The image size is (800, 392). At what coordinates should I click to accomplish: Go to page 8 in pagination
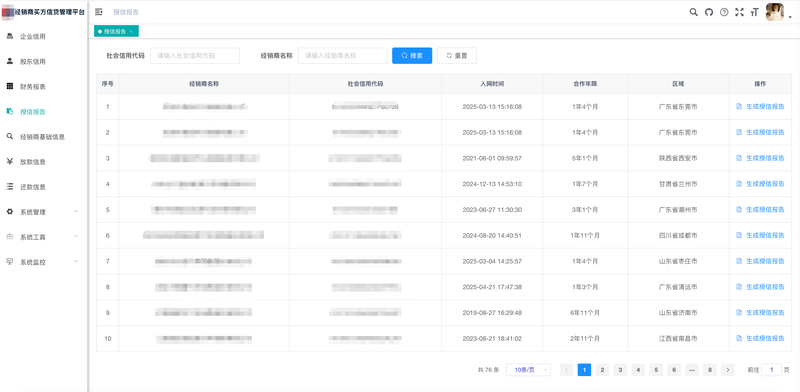coord(710,370)
